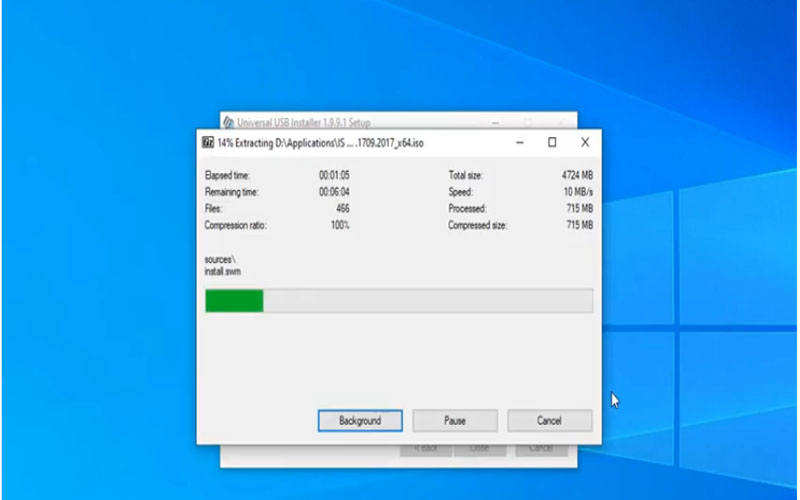Image resolution: width=800 pixels, height=500 pixels.
Task: Click the Processed label
Action: click(x=467, y=208)
